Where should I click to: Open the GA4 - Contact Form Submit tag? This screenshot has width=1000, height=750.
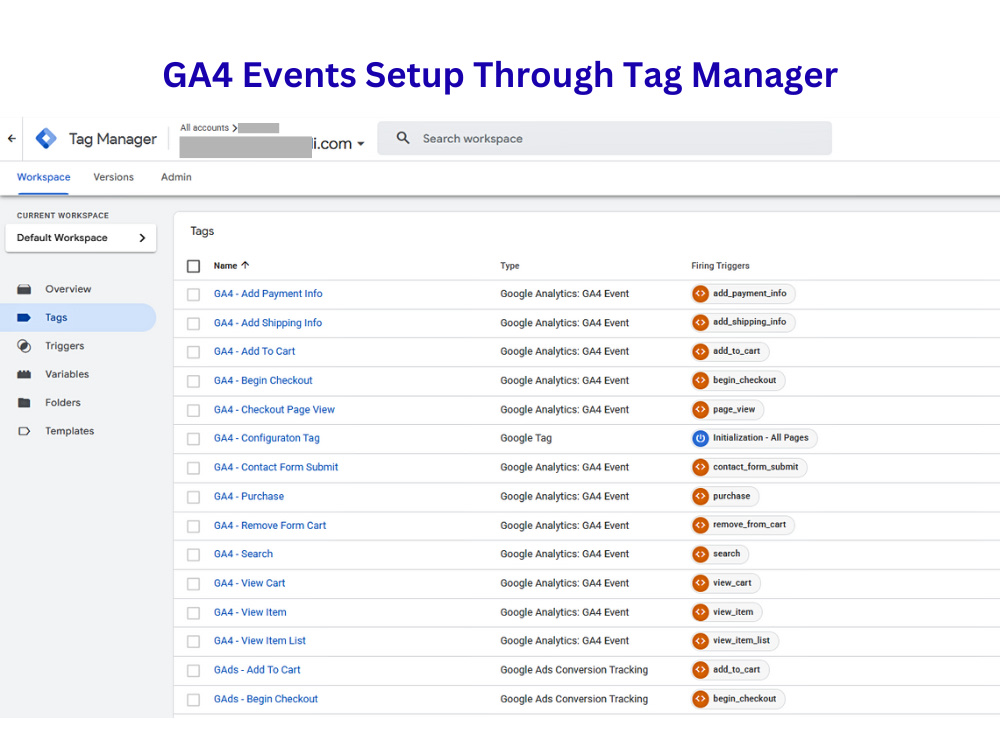tap(276, 467)
